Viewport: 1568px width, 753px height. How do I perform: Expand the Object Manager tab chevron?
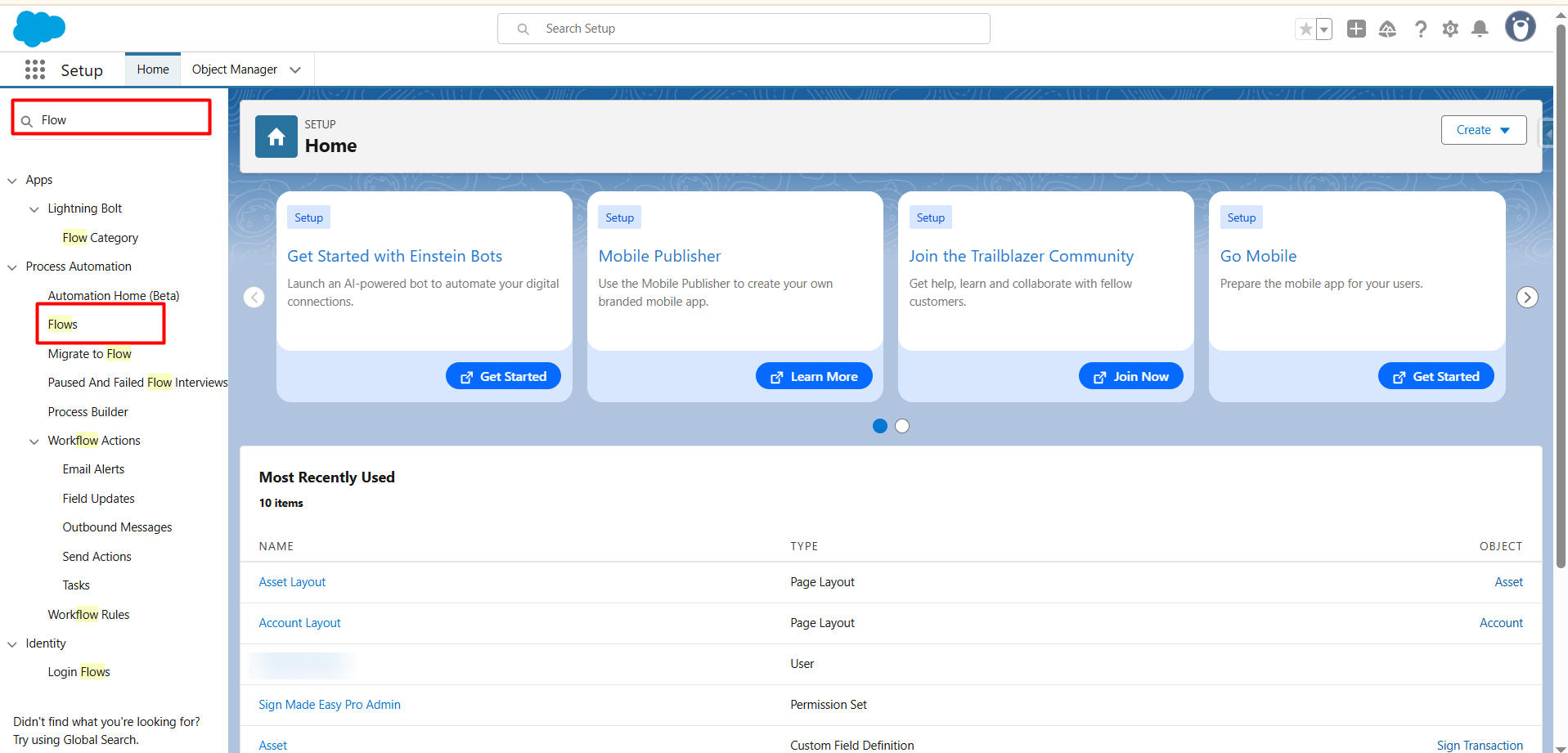click(295, 70)
